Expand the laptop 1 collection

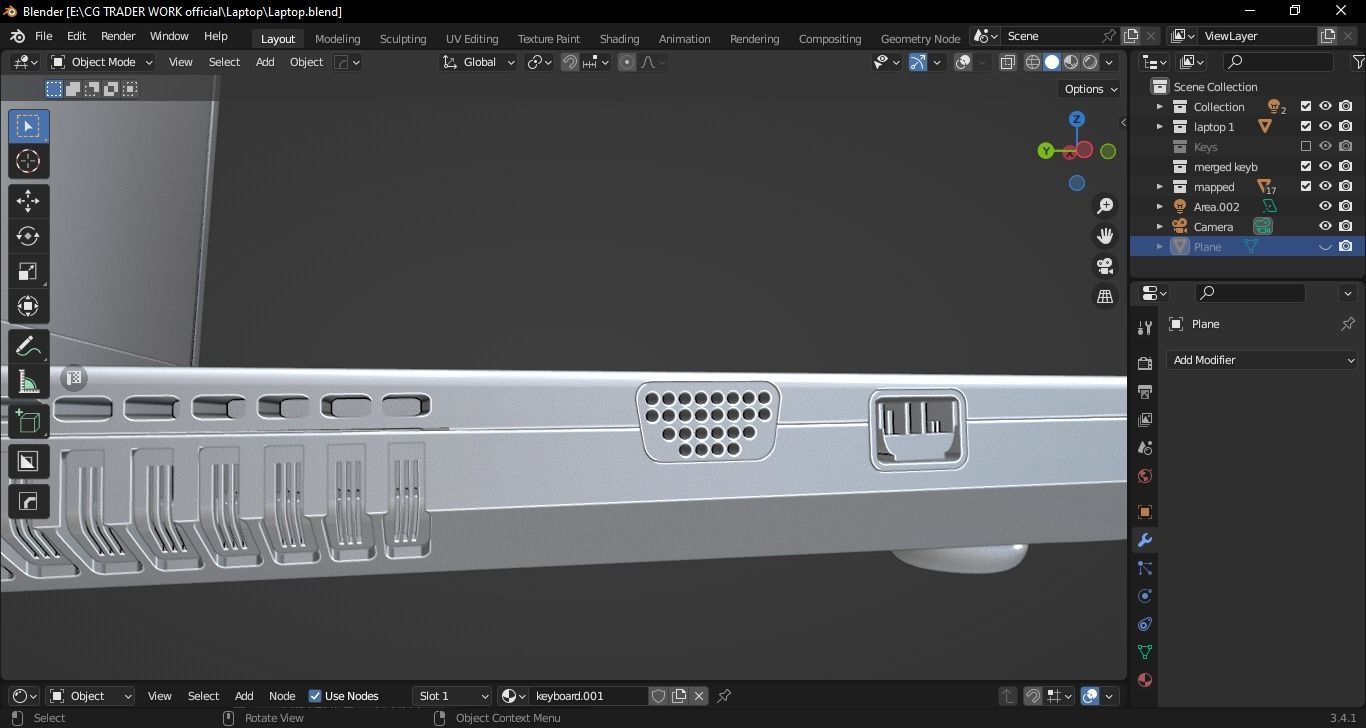[1160, 127]
